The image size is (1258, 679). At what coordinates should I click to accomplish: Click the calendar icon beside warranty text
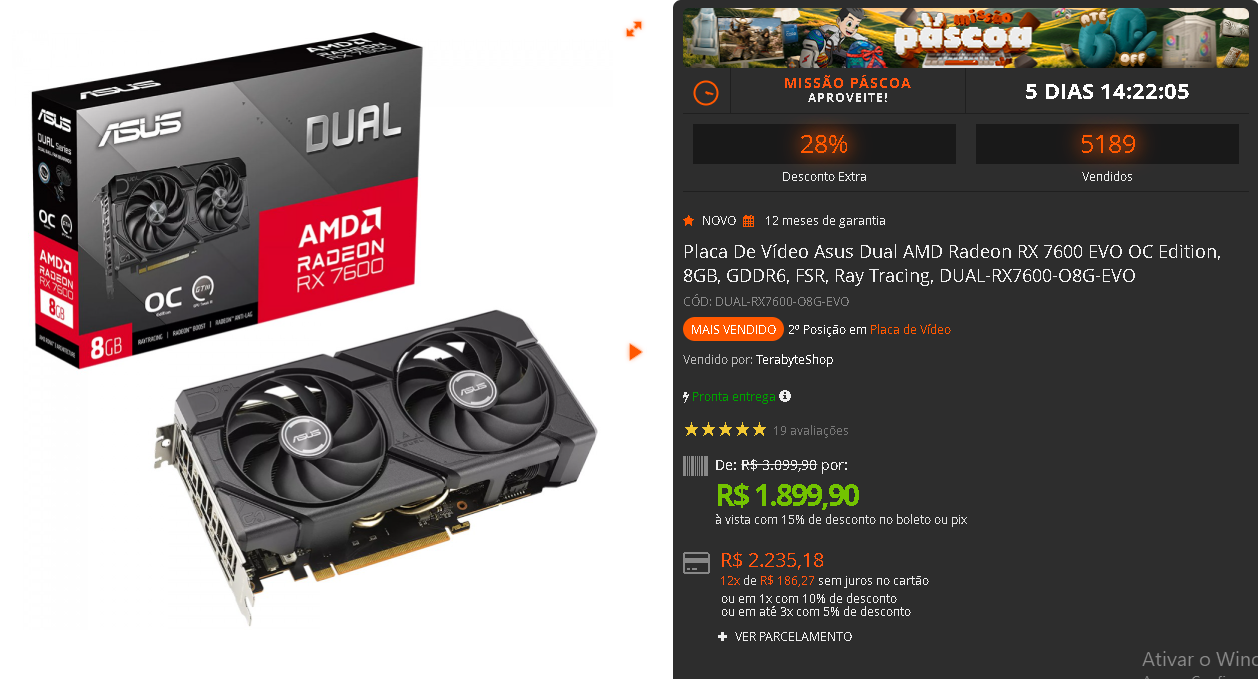point(748,221)
